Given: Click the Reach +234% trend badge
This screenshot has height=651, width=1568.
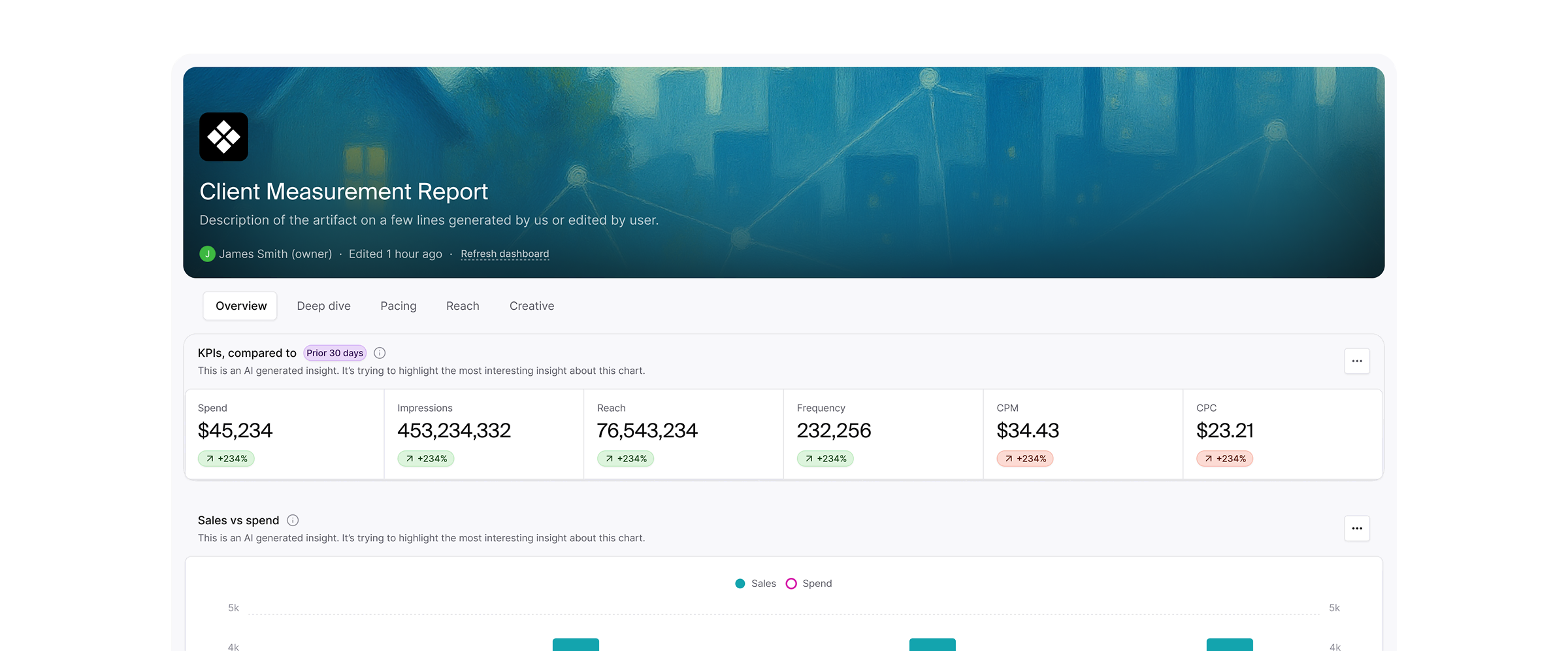Looking at the screenshot, I should [x=626, y=459].
